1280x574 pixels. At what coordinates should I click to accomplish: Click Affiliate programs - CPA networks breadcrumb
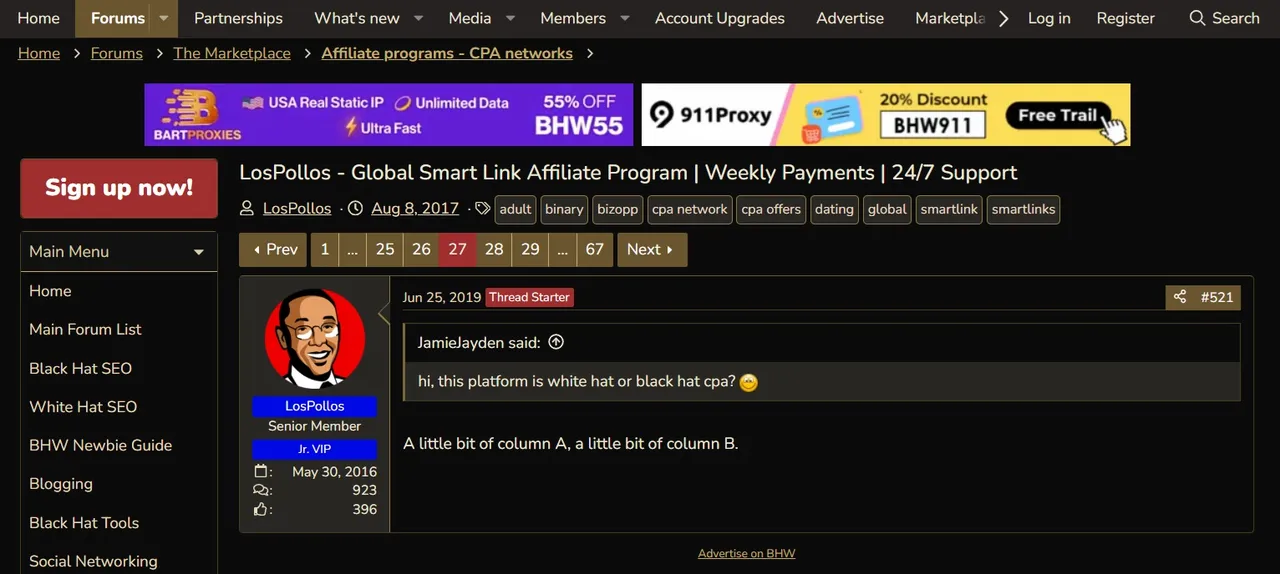pos(447,53)
